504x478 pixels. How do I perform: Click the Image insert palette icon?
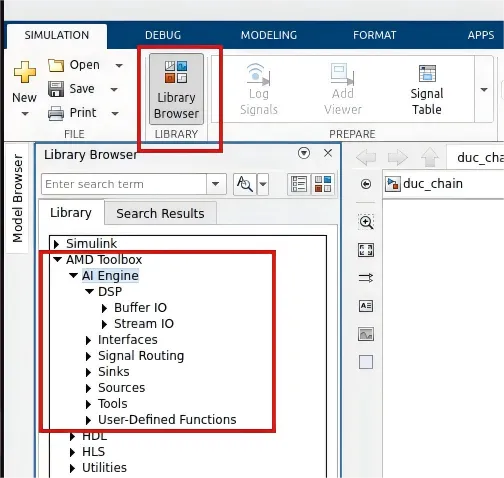366,334
